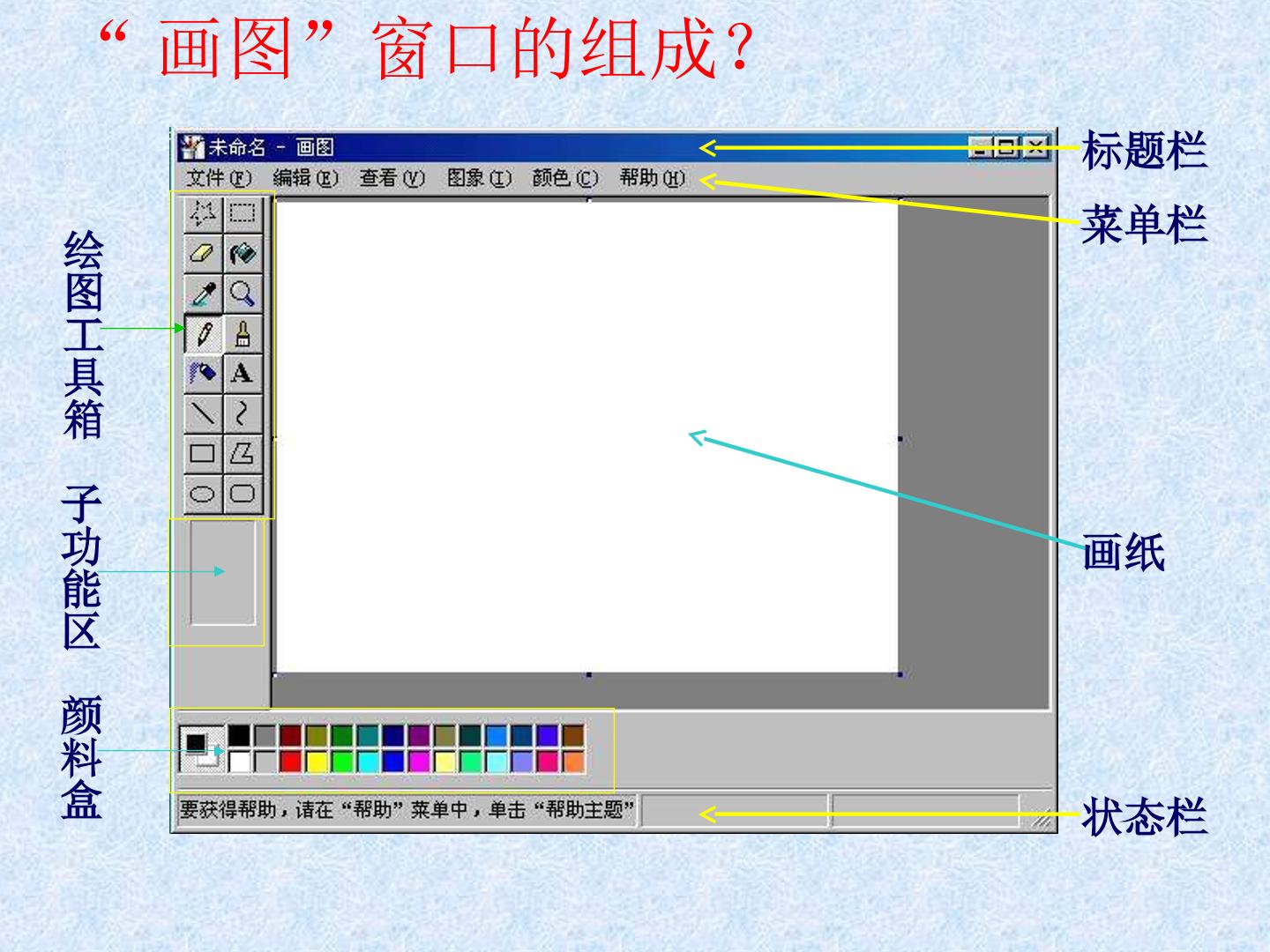This screenshot has width=1270, height=952.
Task: Choose the Fill with color bucket tool
Action: (243, 254)
